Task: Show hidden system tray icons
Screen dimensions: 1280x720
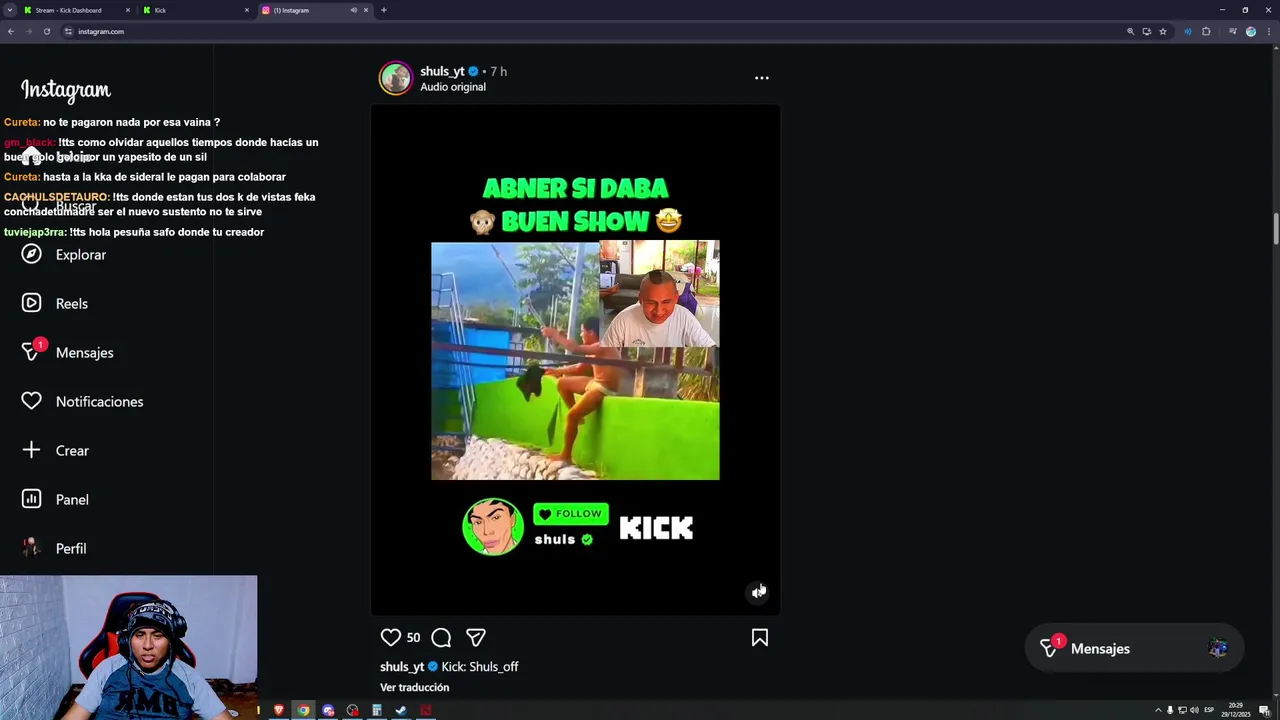Action: click(x=1158, y=710)
